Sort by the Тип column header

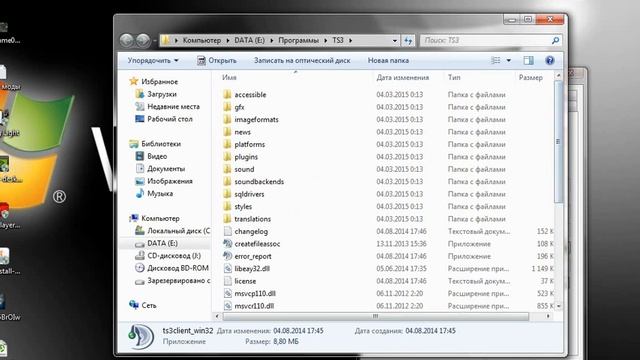tap(454, 78)
